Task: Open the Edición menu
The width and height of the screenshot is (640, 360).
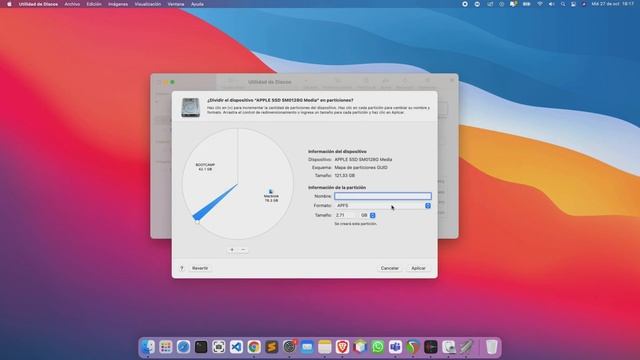Action: (x=94, y=4)
